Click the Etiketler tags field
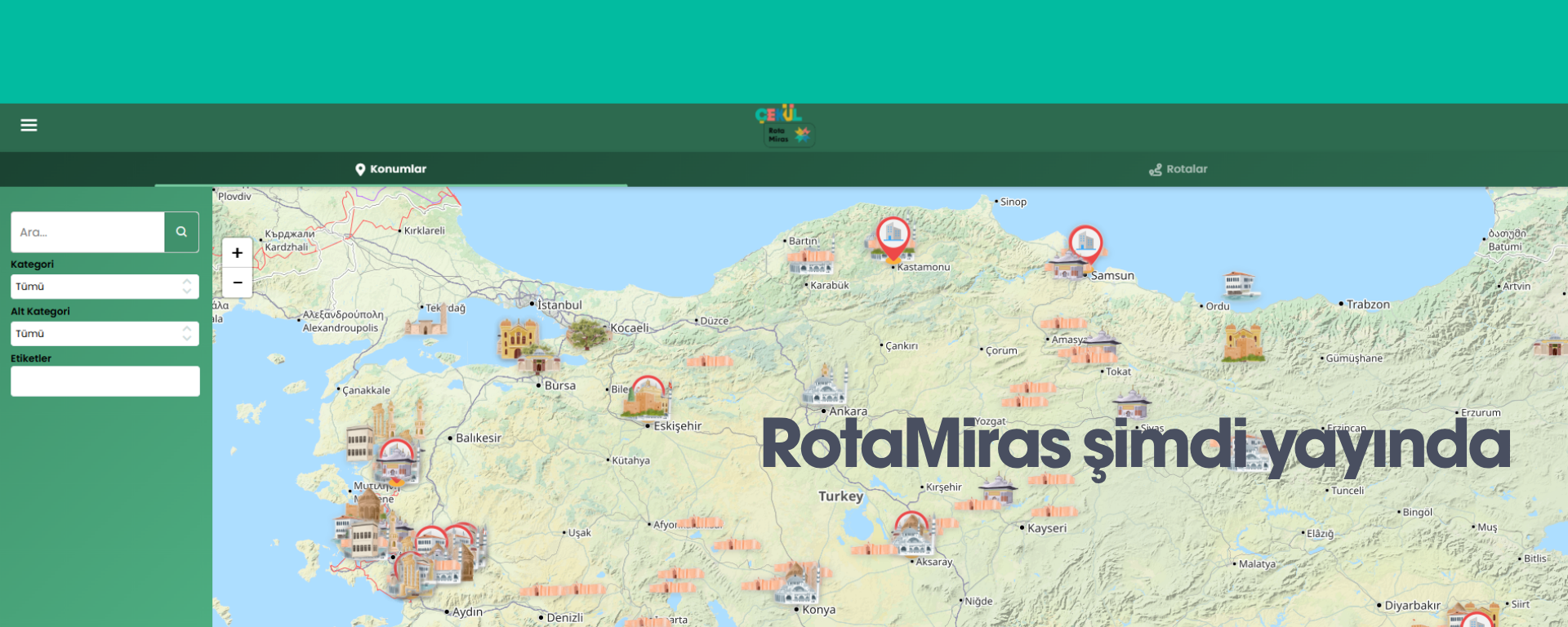Screen dimensions: 1568x627 [x=105, y=381]
